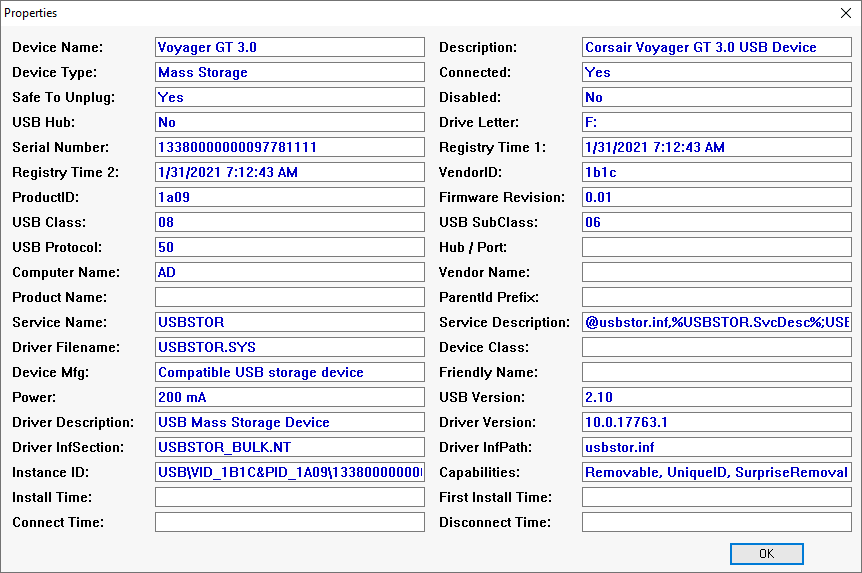Click the Power field '200 mA'
Screen dimensions: 862x573
coord(290,398)
